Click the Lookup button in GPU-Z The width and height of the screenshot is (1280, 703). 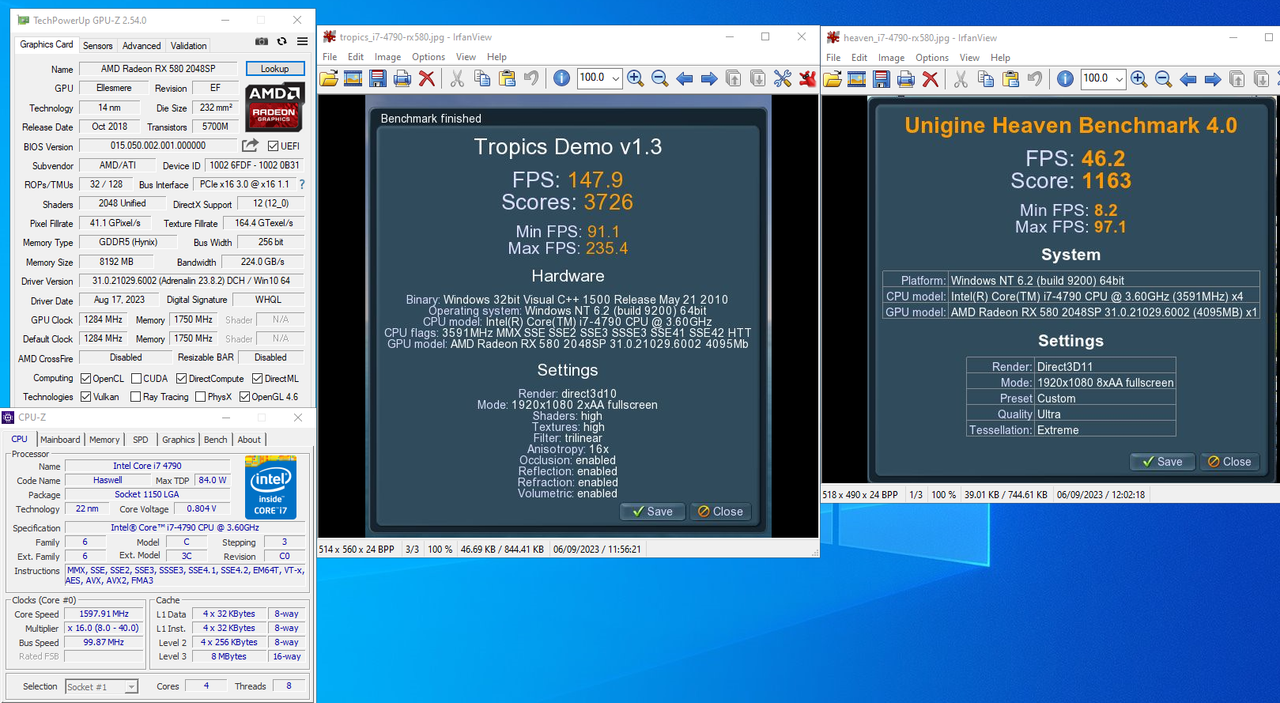(275, 69)
